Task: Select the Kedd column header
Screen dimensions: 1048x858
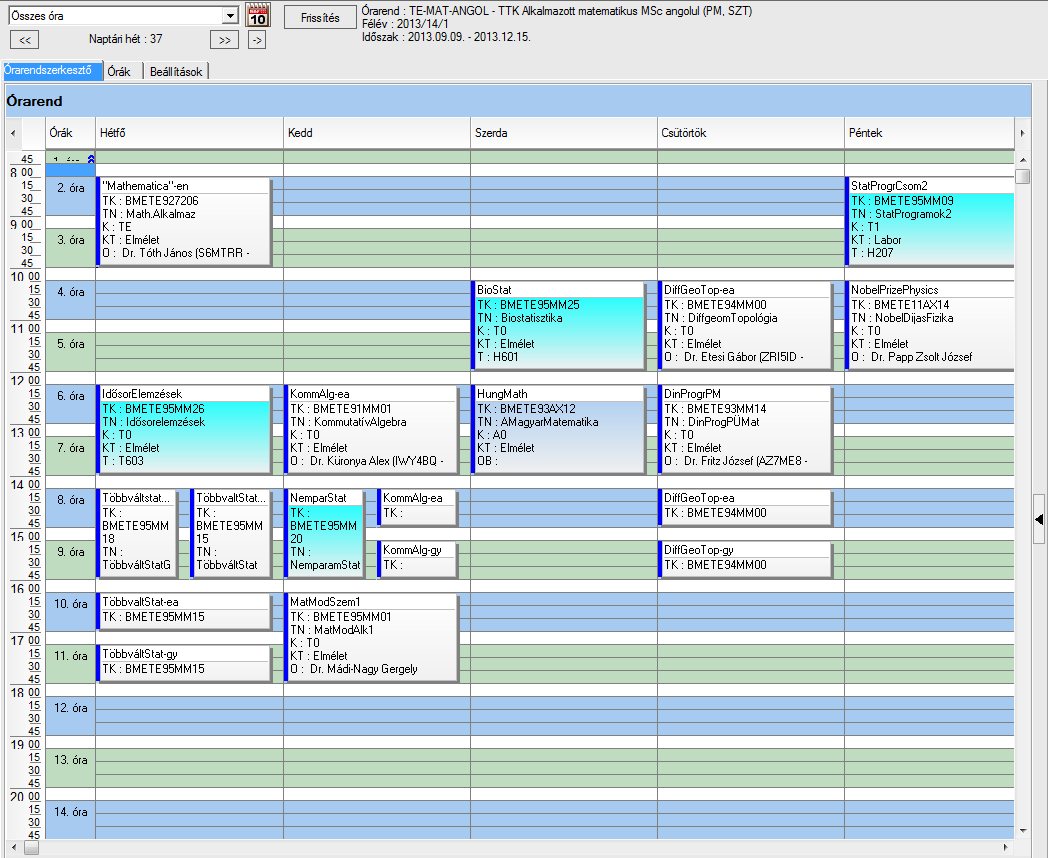Action: click(x=377, y=133)
